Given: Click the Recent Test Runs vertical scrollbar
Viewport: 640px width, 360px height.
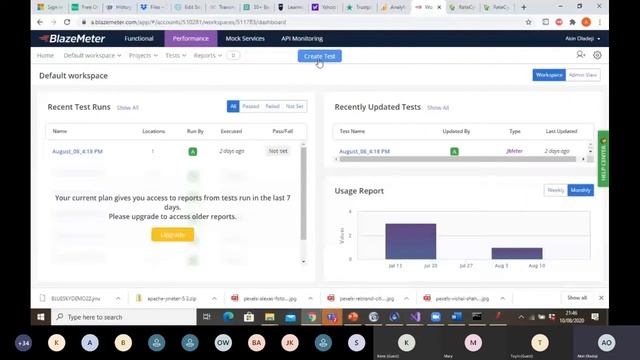Looking at the screenshot, I should click(x=303, y=193).
